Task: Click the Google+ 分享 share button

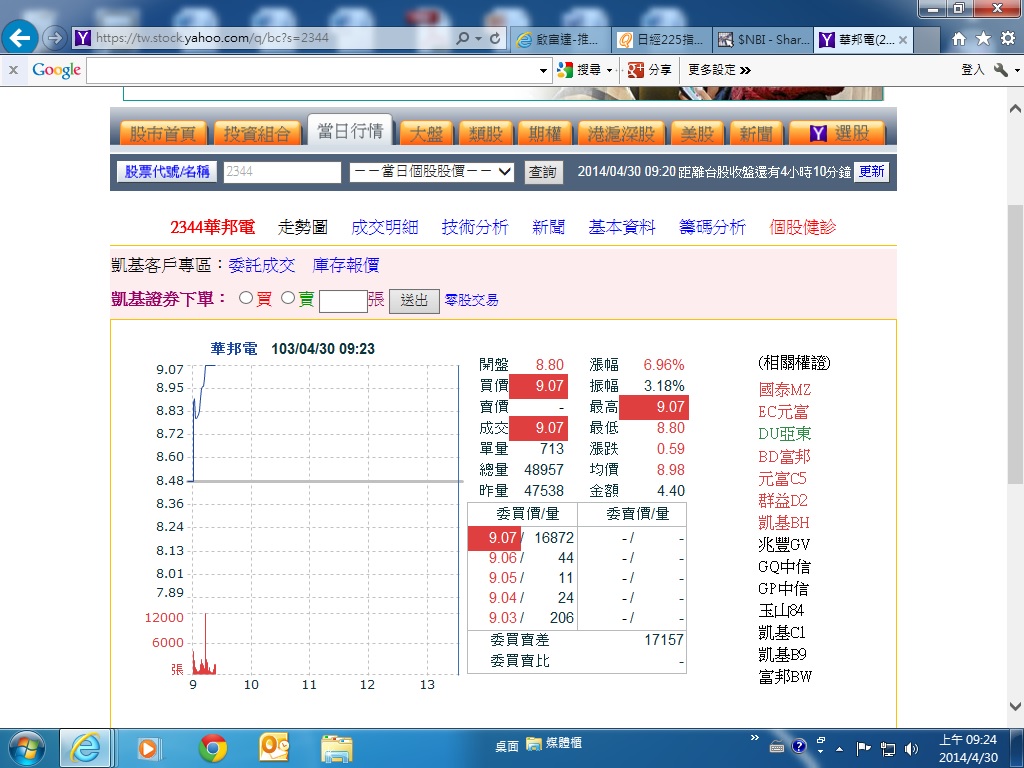Action: point(649,70)
